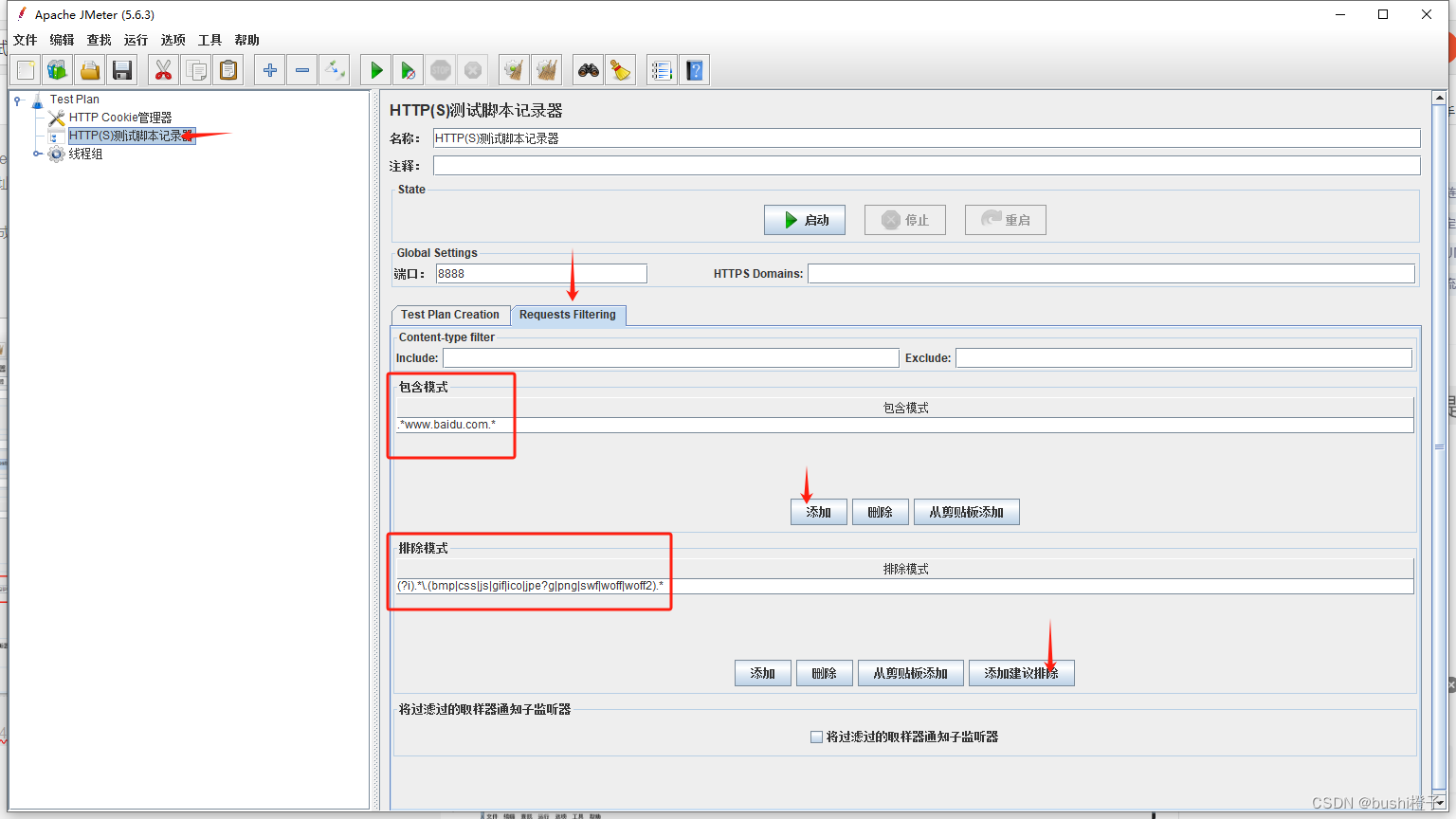The width and height of the screenshot is (1456, 819).
Task: Click the New test plan icon
Action: click(26, 70)
